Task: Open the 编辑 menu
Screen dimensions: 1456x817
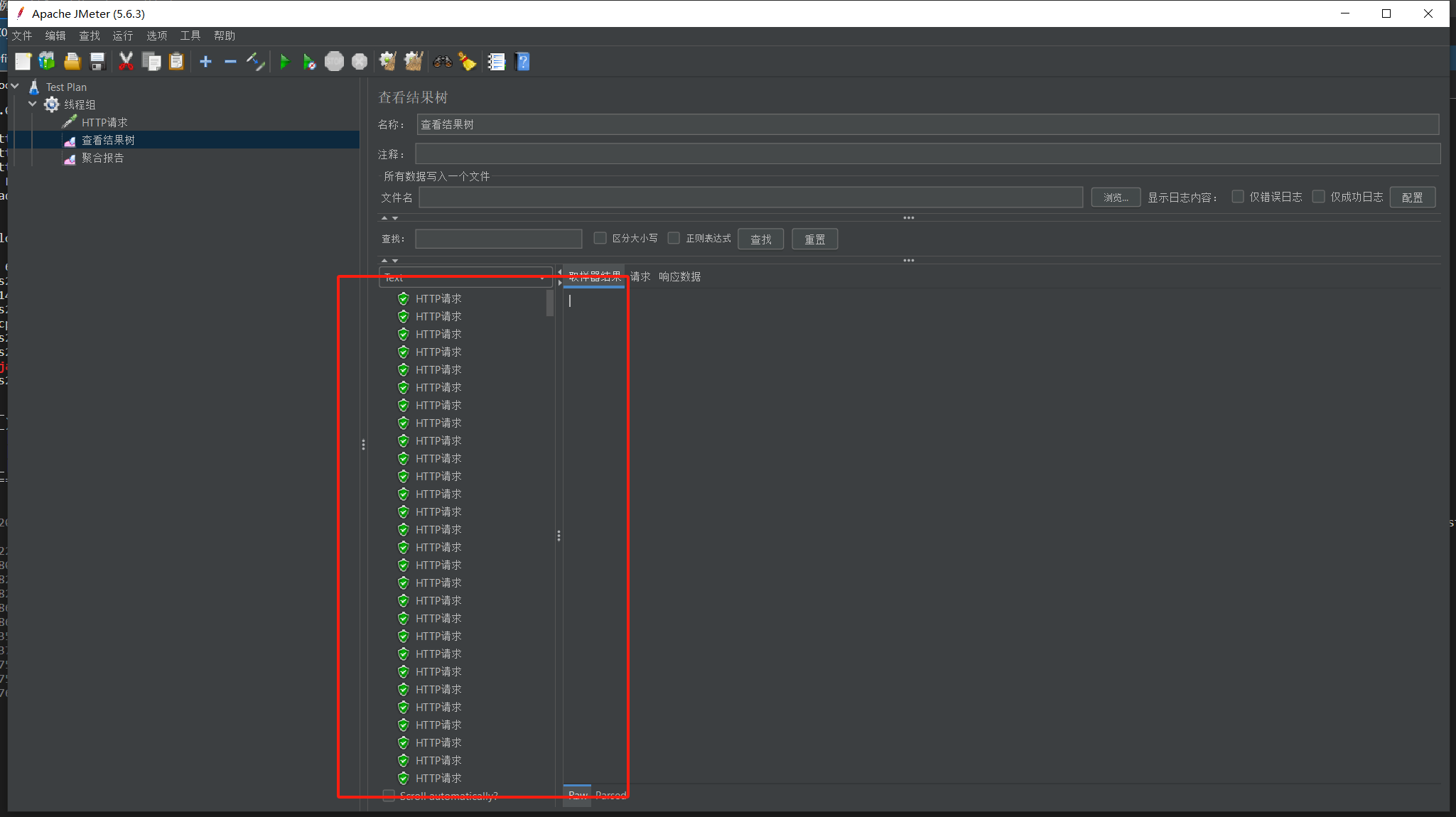Action: tap(55, 36)
